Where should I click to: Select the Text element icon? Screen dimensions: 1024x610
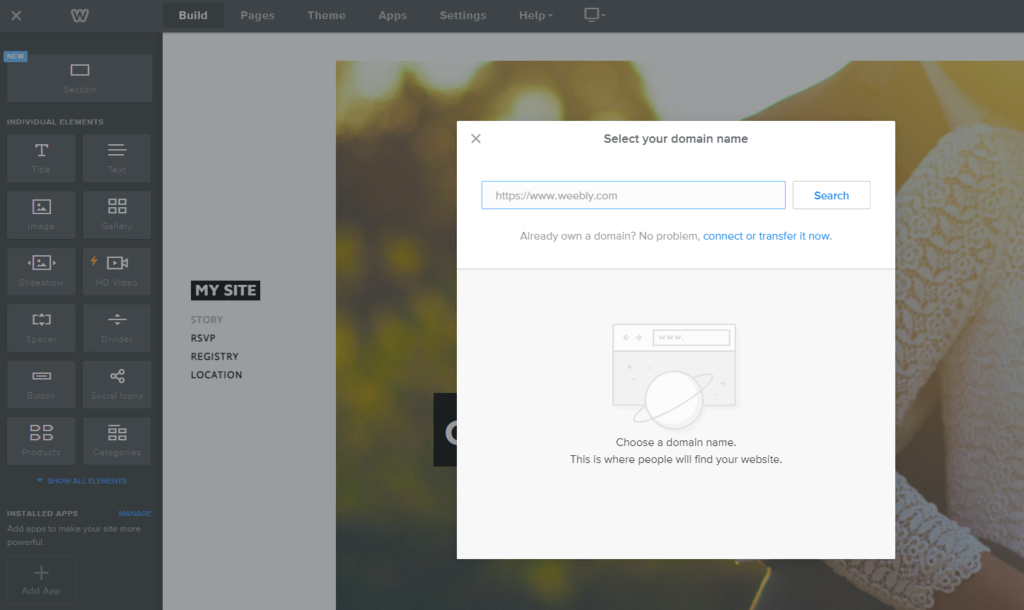coord(116,158)
